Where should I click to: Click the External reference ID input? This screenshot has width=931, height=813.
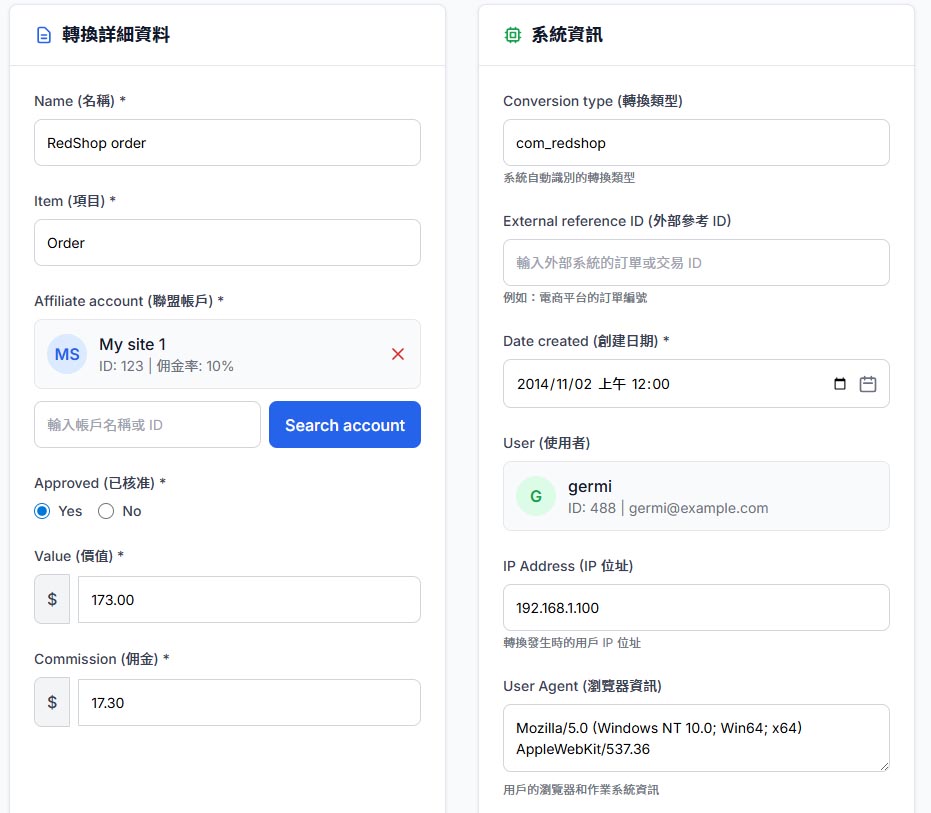[x=696, y=262]
